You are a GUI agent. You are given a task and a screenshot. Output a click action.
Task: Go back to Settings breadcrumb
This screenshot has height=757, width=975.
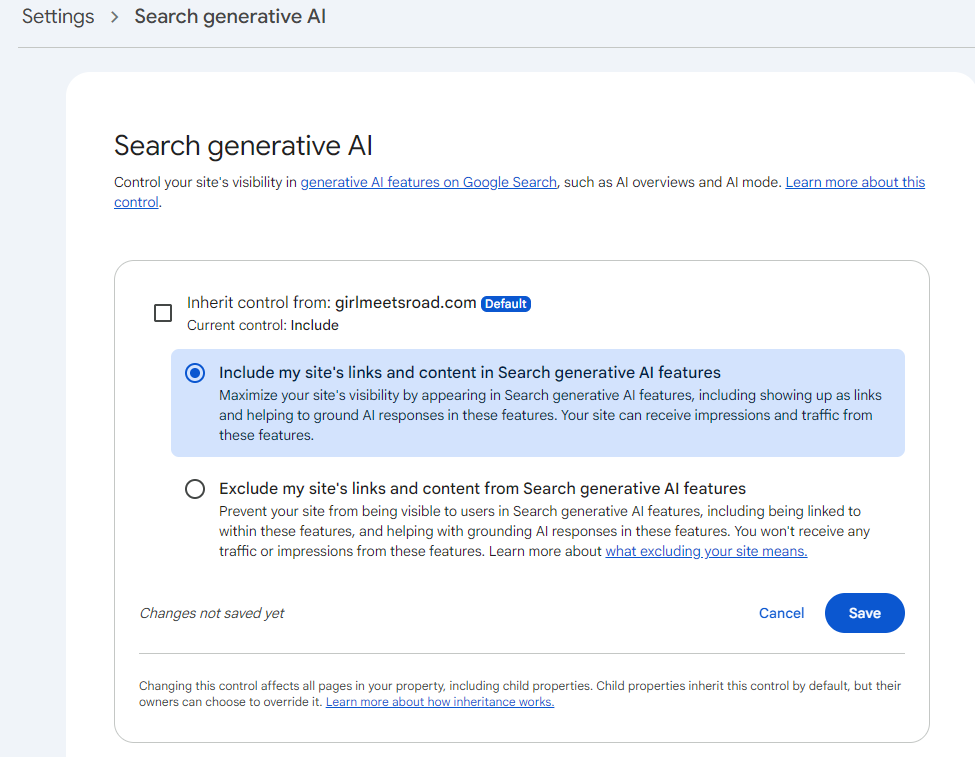(x=58, y=17)
